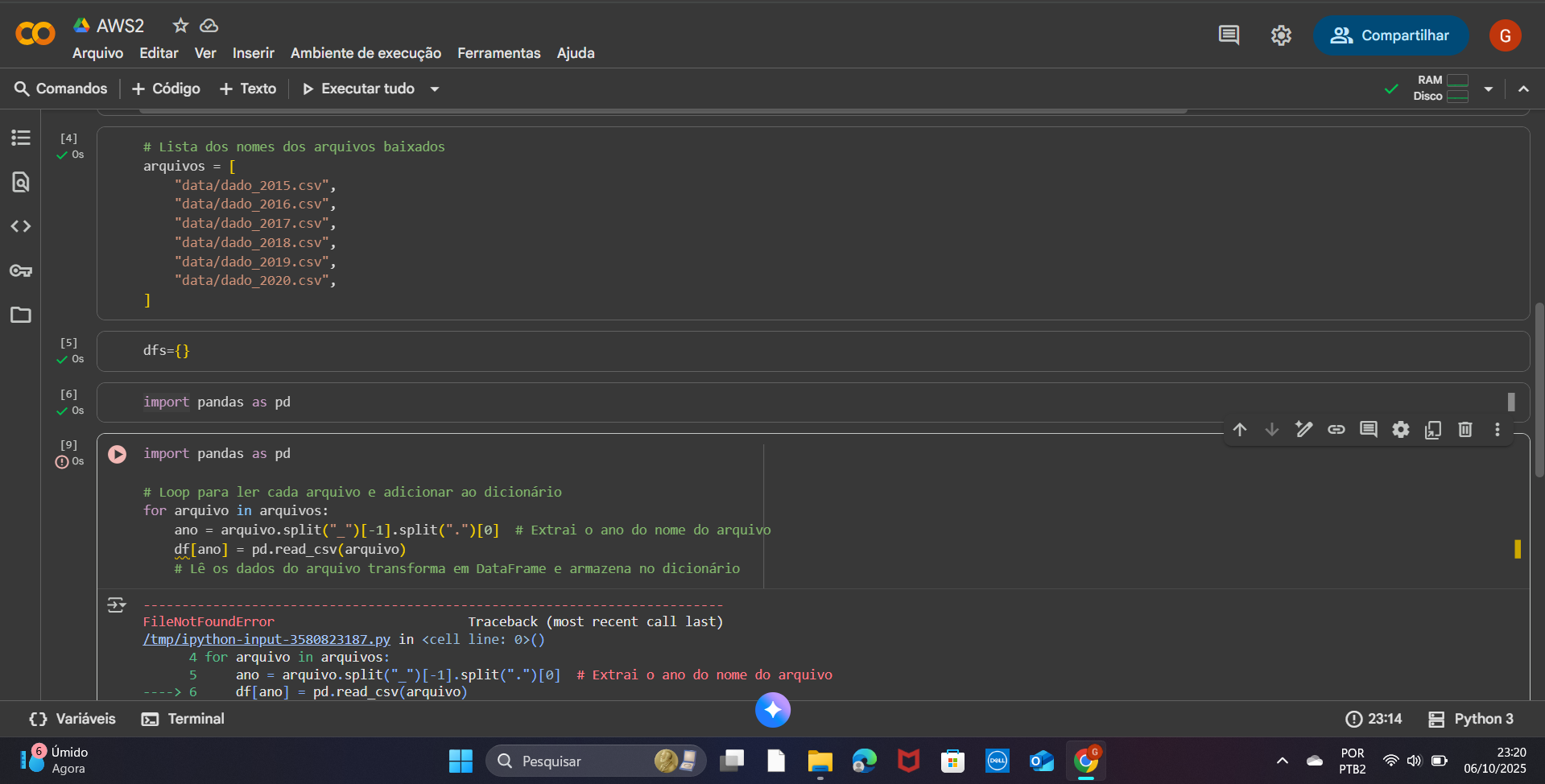Open the Ferramentas menu

click(499, 53)
